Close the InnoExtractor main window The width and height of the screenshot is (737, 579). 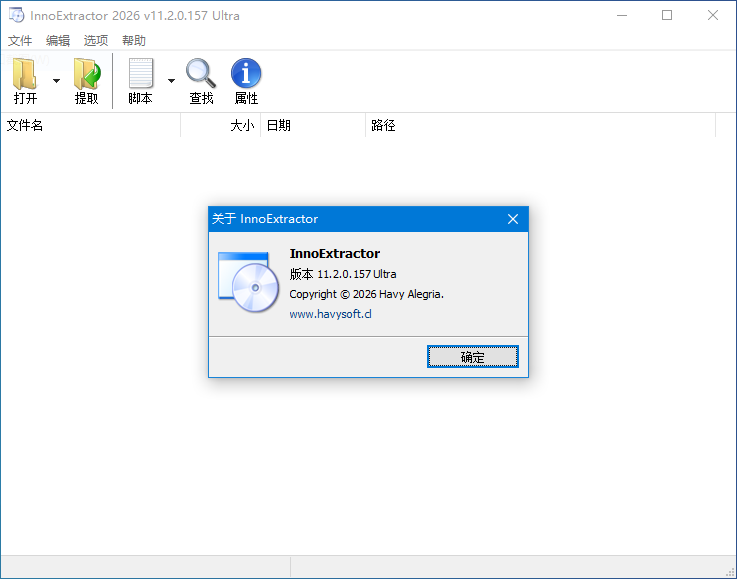pyautogui.click(x=713, y=16)
